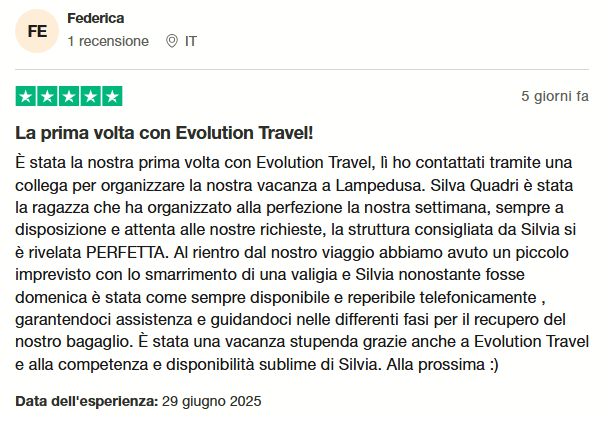Image resolution: width=604 pixels, height=421 pixels.
Task: Click 'Data dell'esperienza:' label
Action: click(x=86, y=401)
